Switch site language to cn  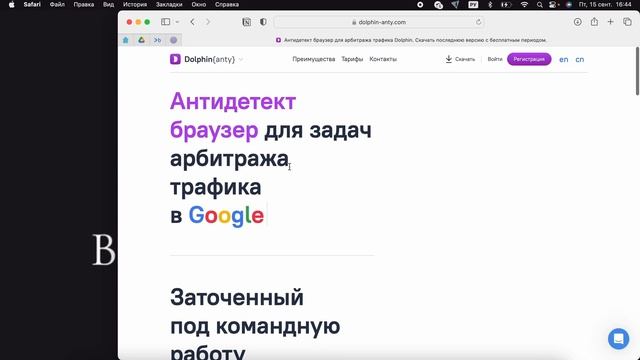[580, 60]
